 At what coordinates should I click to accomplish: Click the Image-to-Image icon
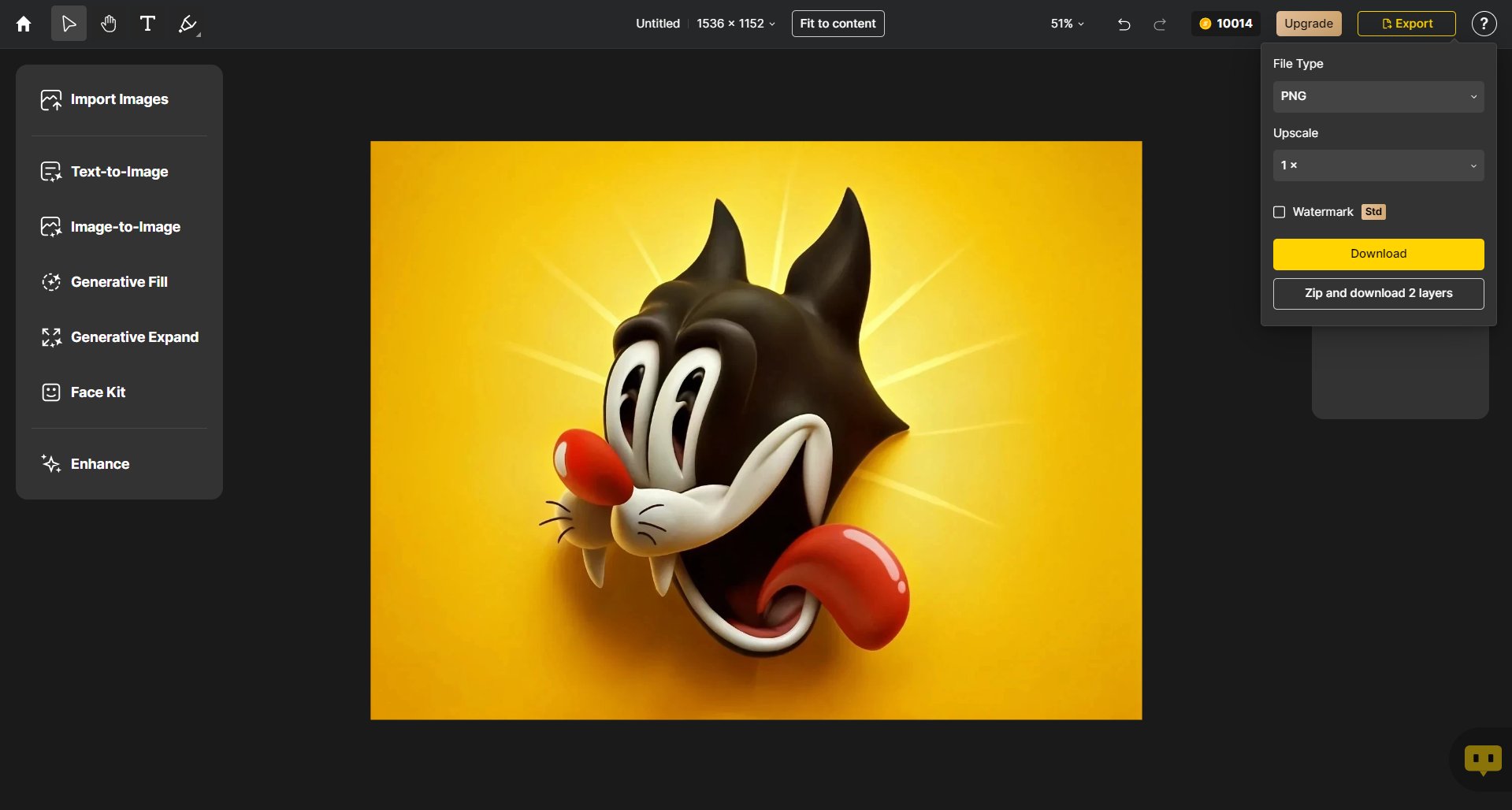click(51, 227)
